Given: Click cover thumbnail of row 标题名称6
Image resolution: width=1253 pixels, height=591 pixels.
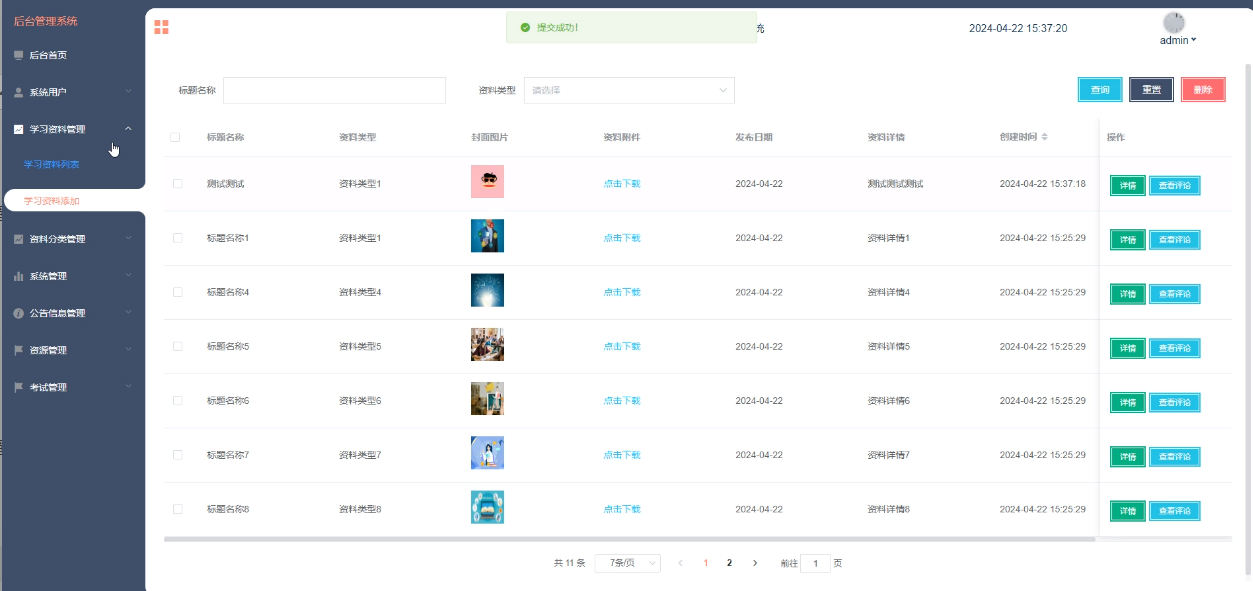Looking at the screenshot, I should 487,398.
